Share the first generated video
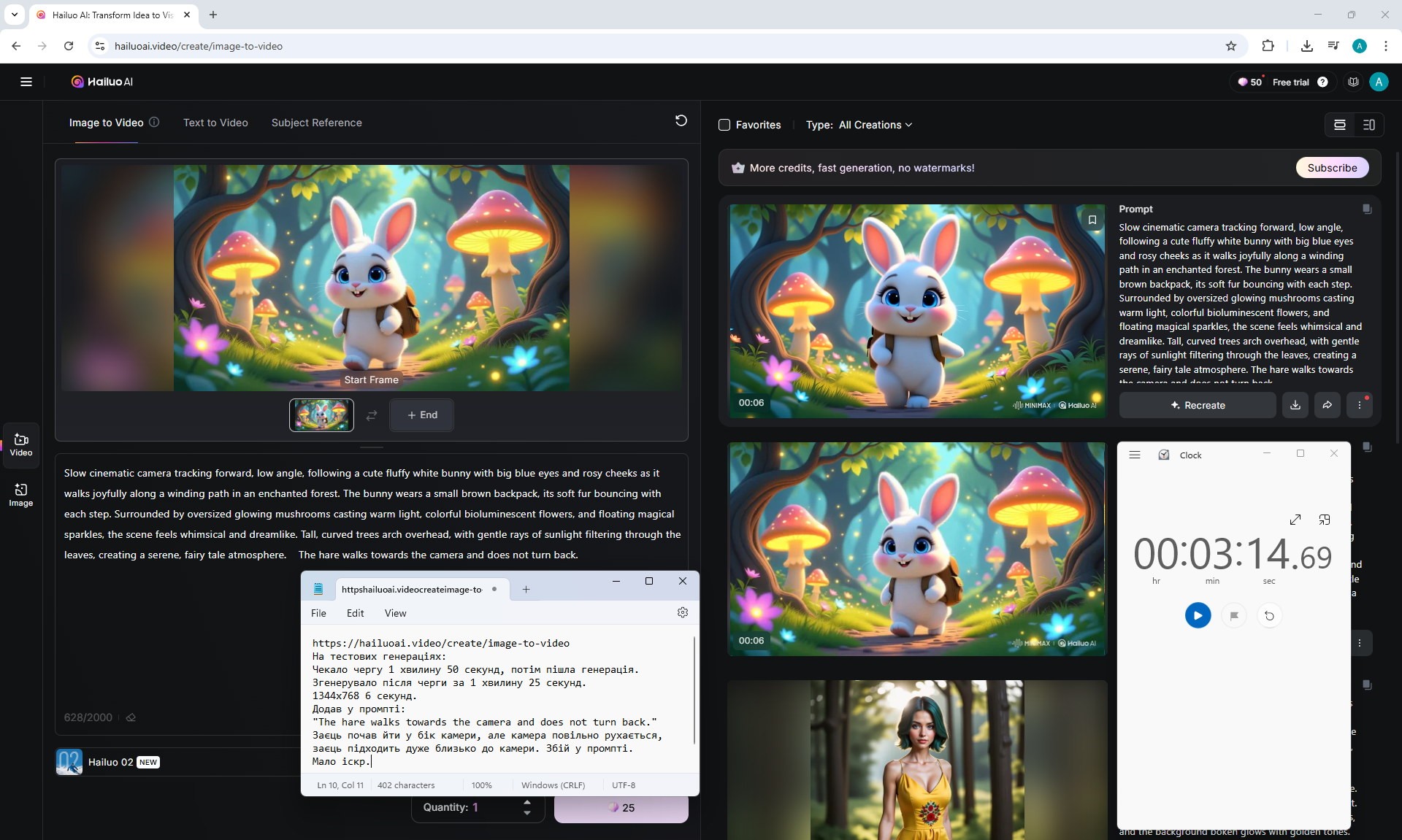Viewport: 1402px width, 840px height. tap(1327, 405)
